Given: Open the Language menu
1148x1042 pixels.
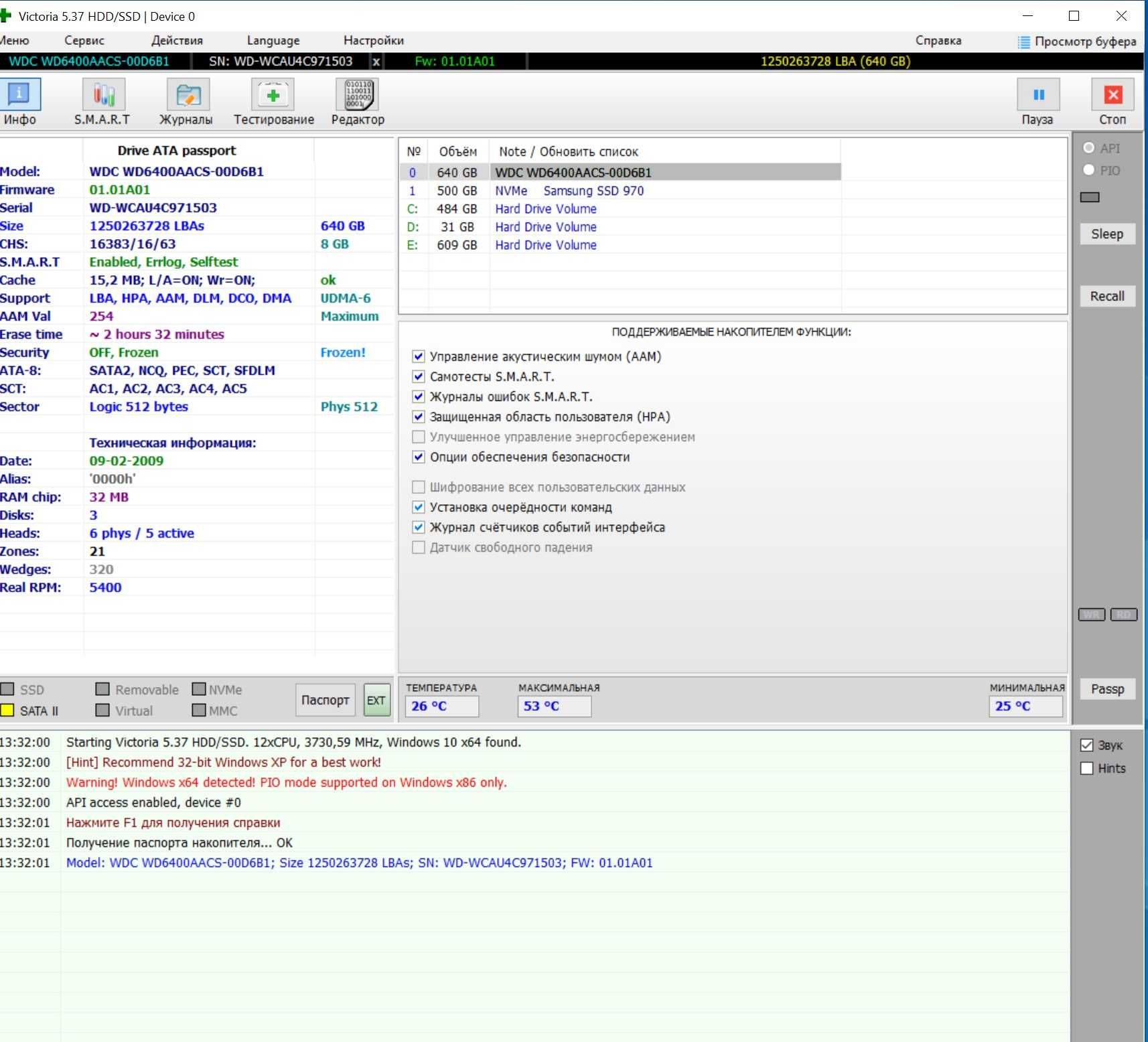Looking at the screenshot, I should click(x=273, y=41).
